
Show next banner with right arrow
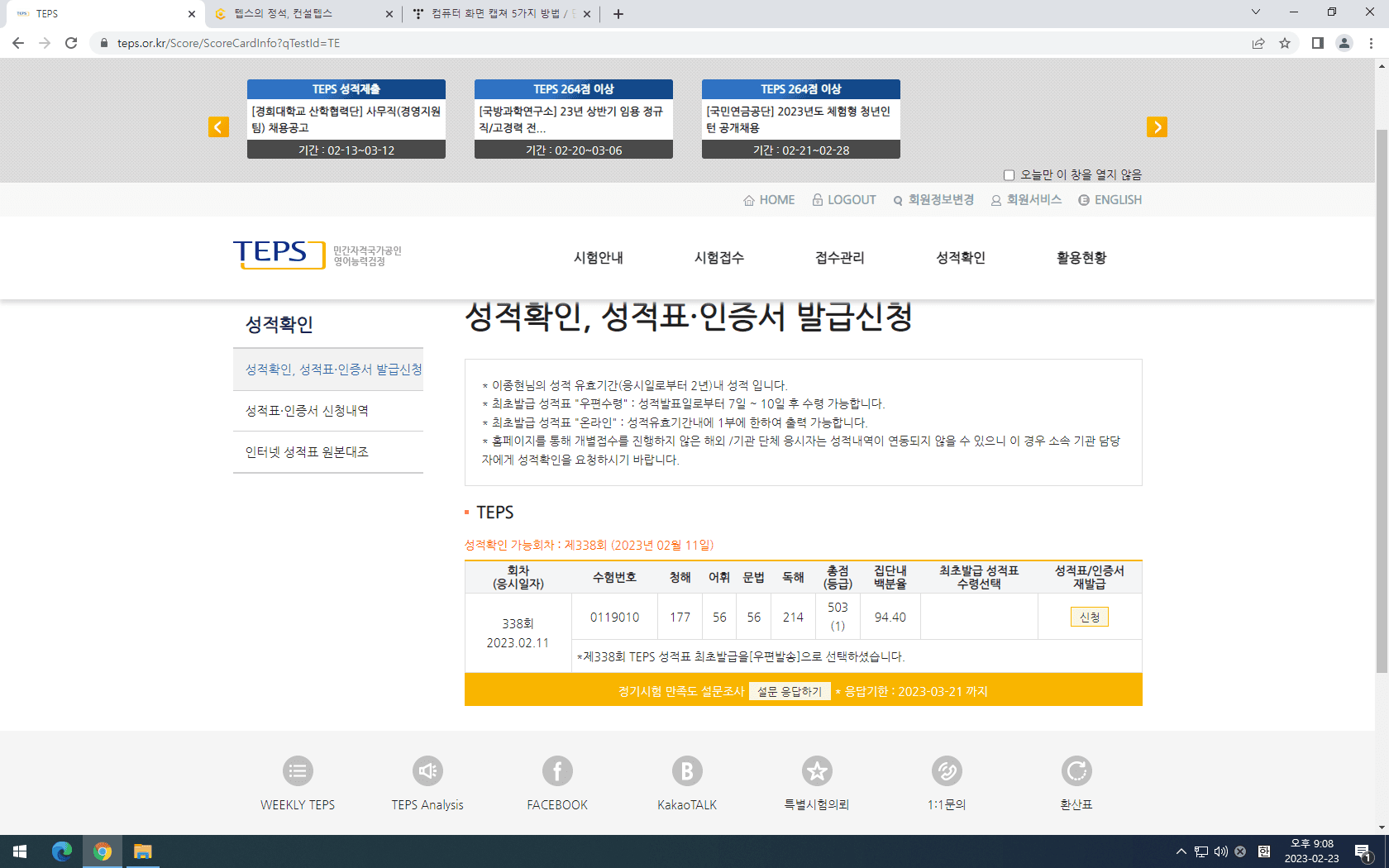pos(1157,126)
